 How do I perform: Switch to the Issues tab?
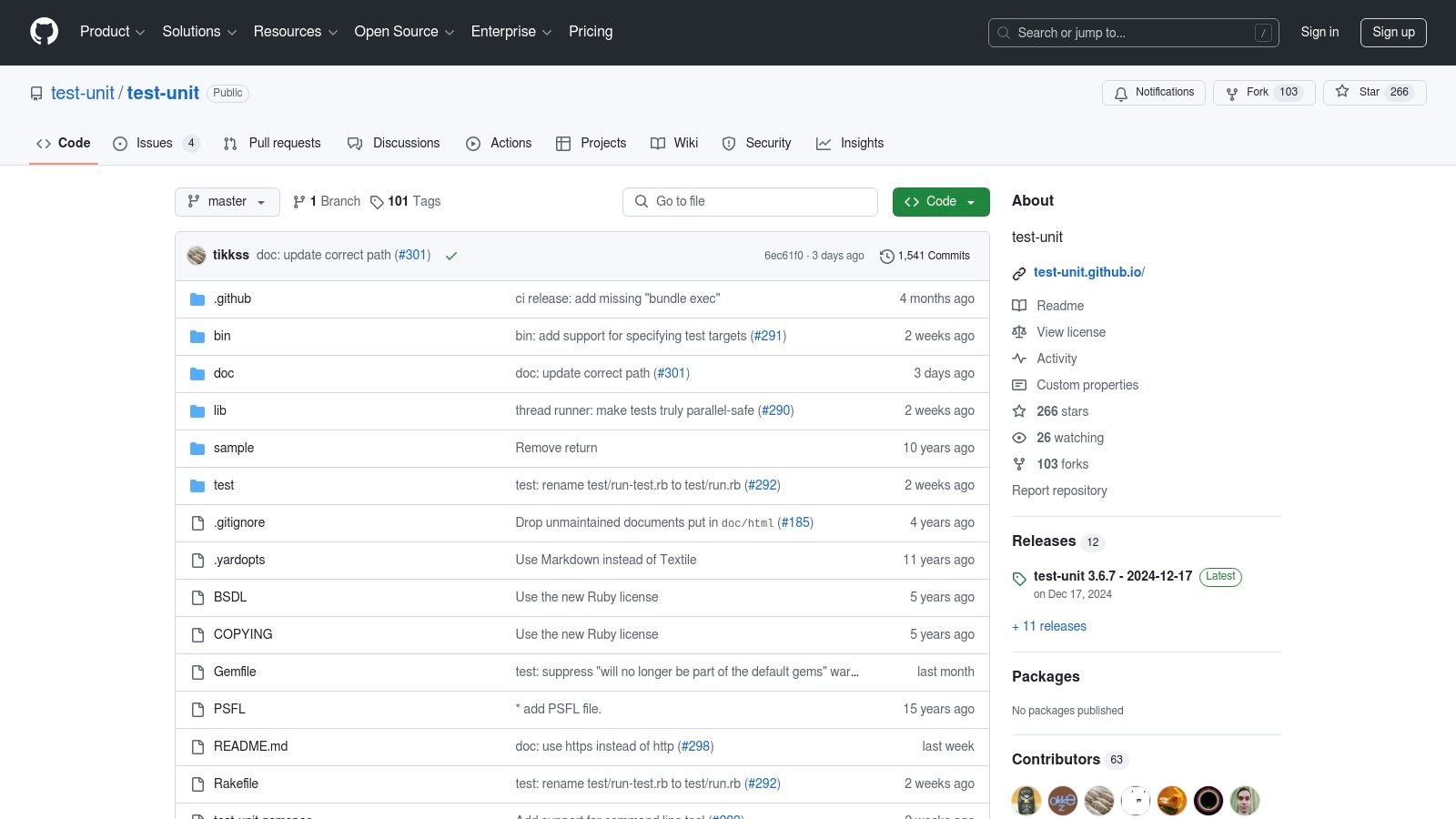click(x=156, y=144)
